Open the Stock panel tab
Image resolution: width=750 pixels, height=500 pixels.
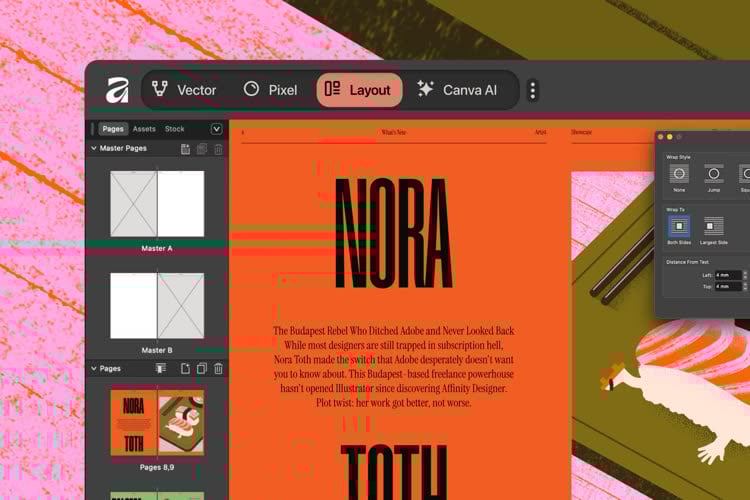pos(175,129)
